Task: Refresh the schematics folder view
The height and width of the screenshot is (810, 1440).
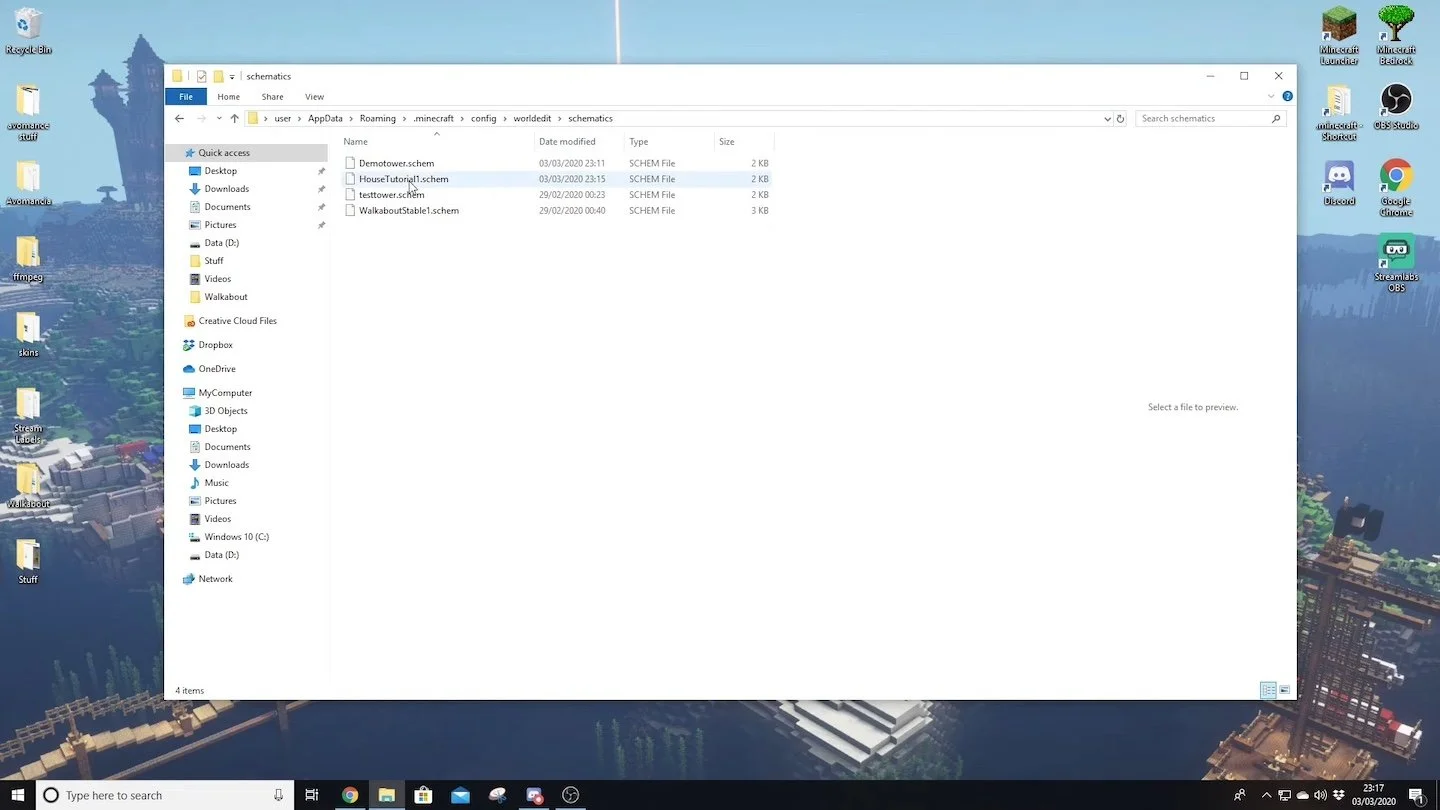Action: point(1120,118)
